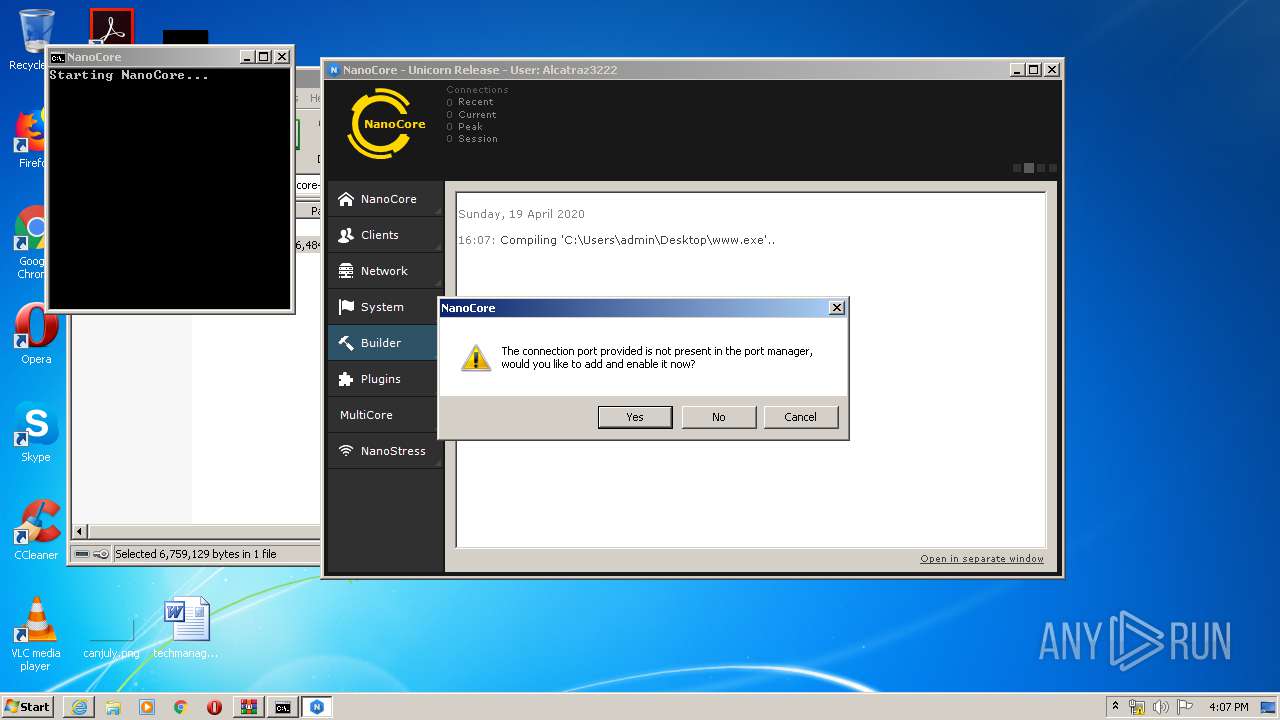
Task: Switch to WinRAR taskbar button
Action: pyautogui.click(x=249, y=707)
